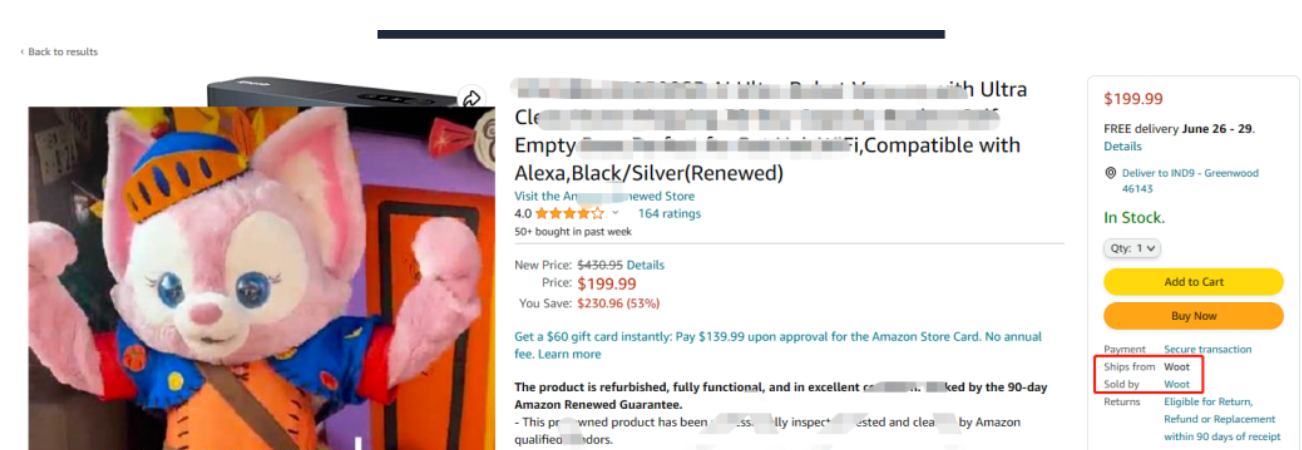1302x450 pixels.
Task: Click the orange star rating icons
Action: click(570, 213)
